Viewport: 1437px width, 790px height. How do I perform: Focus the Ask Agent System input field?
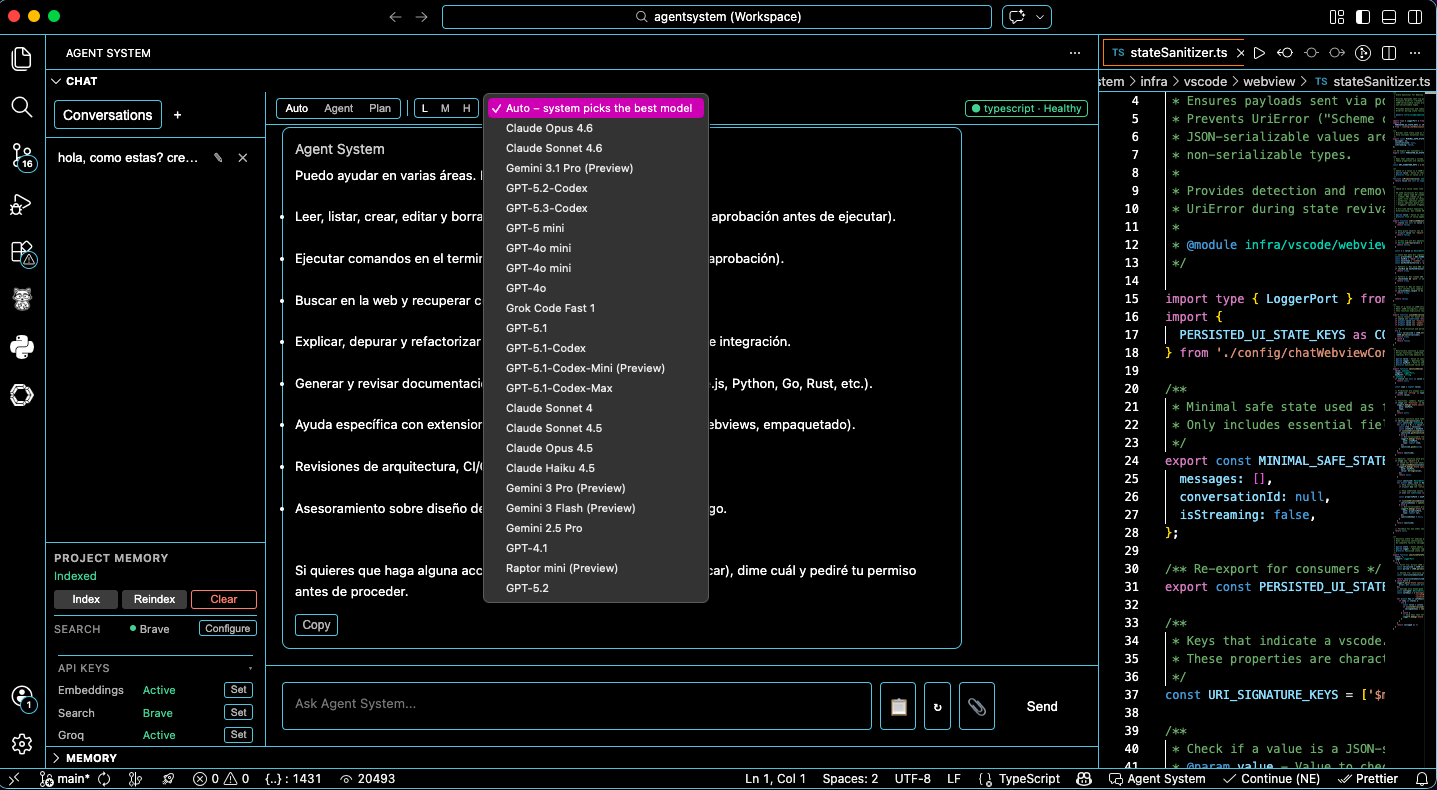coord(577,704)
